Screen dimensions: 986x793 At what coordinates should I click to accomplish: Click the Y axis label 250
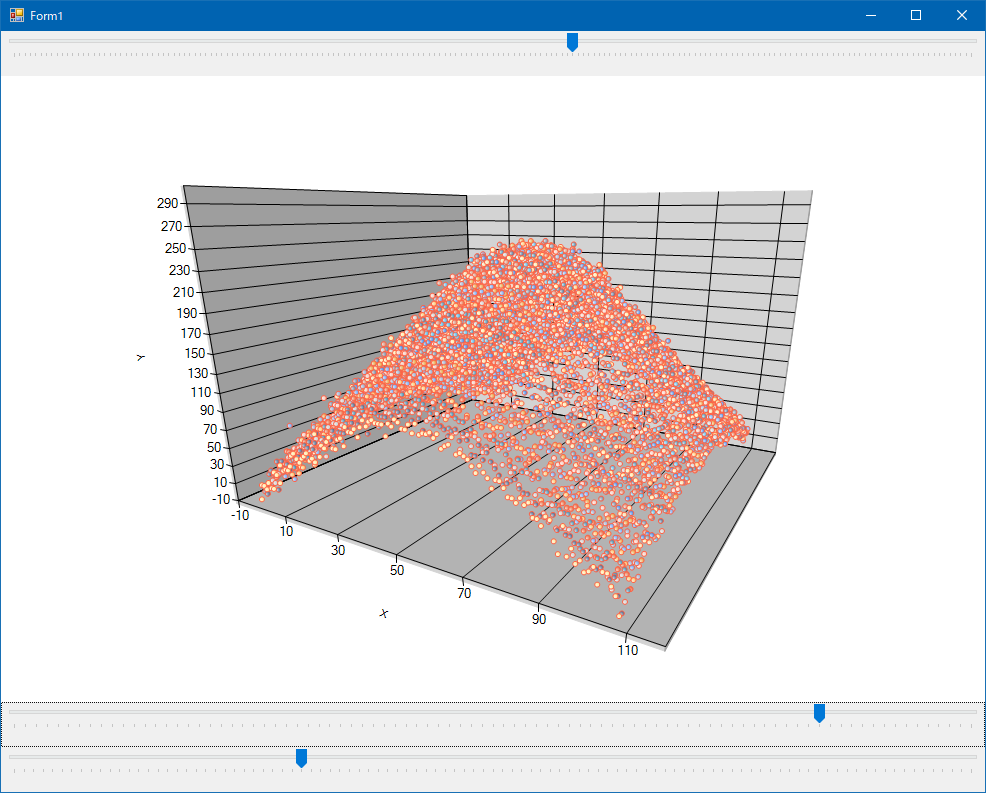click(175, 248)
